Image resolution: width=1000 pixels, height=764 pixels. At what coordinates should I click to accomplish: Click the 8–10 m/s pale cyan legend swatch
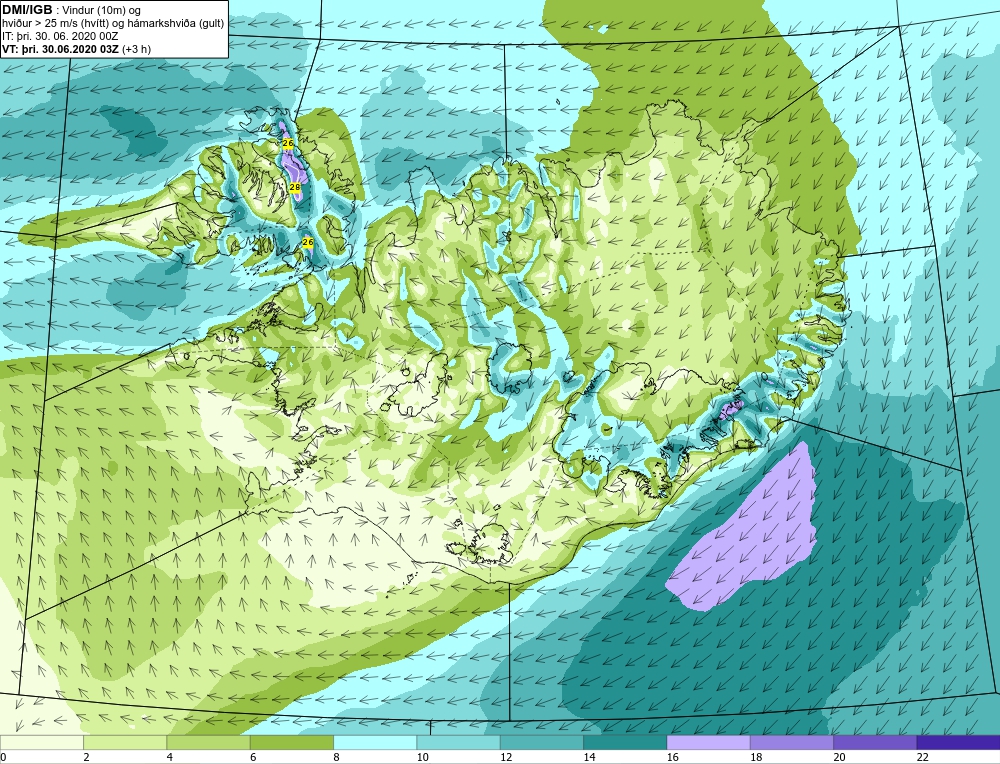click(x=375, y=742)
